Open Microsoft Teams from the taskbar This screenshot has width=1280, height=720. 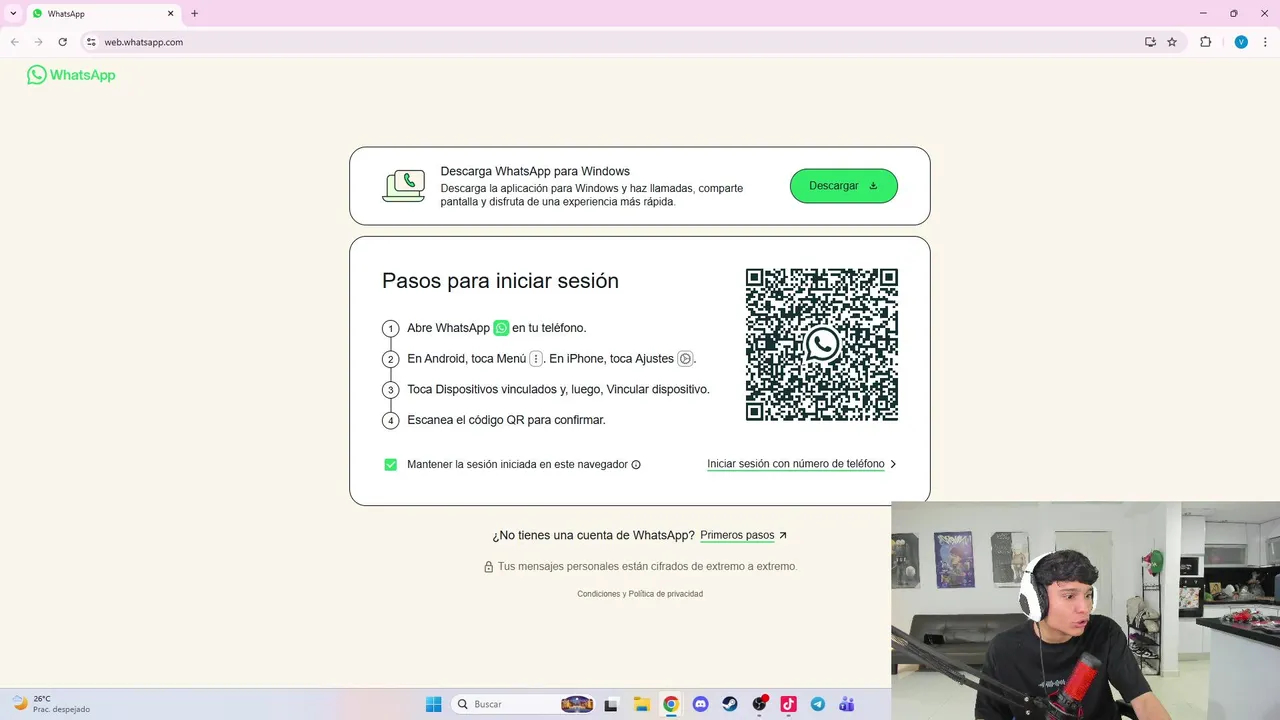pyautogui.click(x=847, y=704)
